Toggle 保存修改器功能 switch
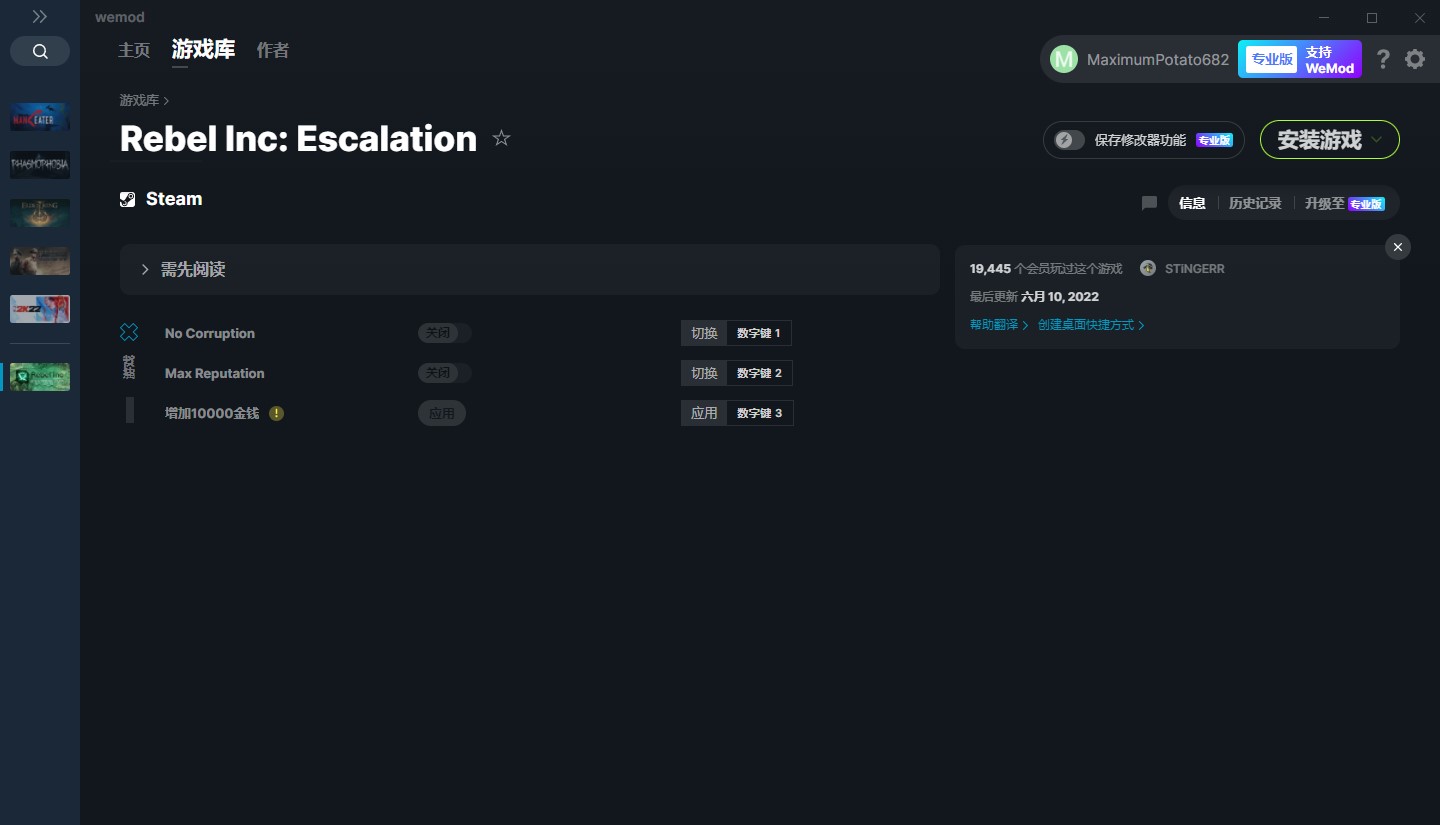The image size is (1440, 825). (x=1069, y=140)
